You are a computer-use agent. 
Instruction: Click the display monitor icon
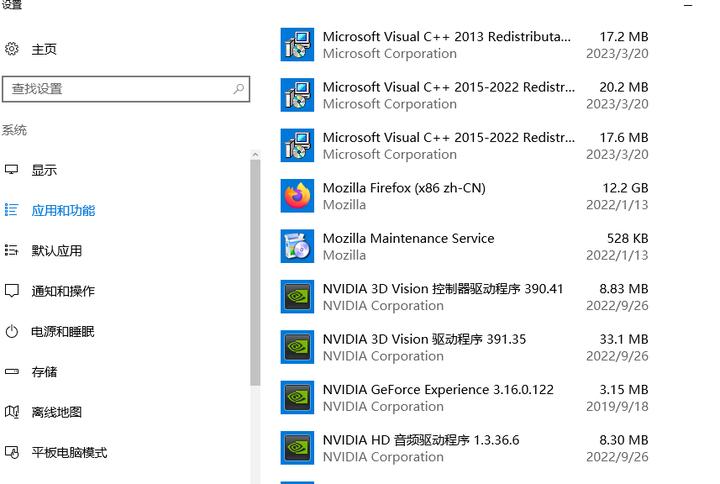point(11,170)
